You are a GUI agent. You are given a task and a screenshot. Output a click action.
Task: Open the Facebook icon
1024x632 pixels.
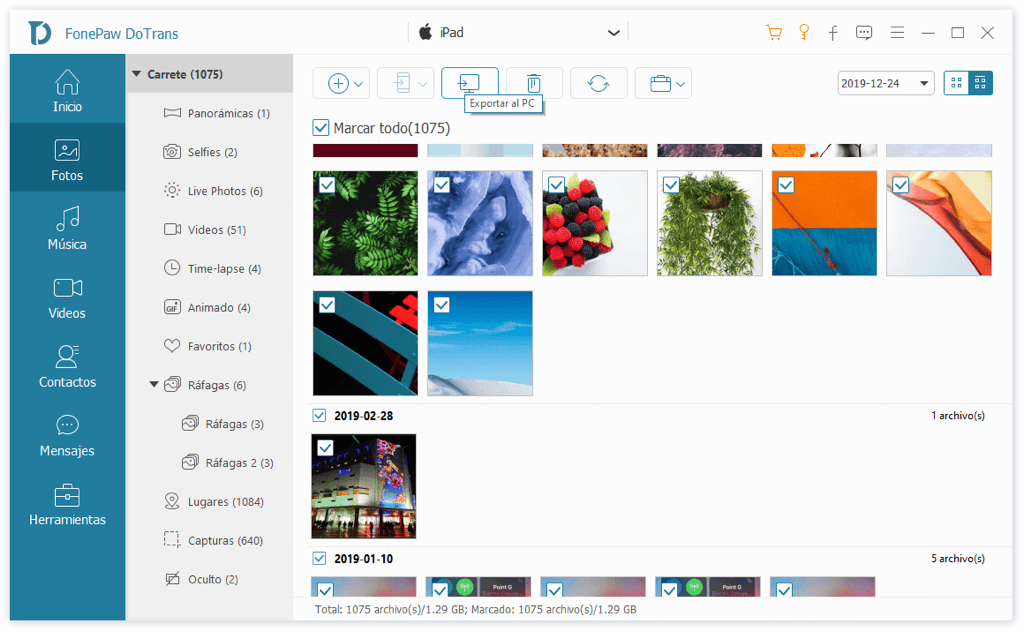coord(833,33)
